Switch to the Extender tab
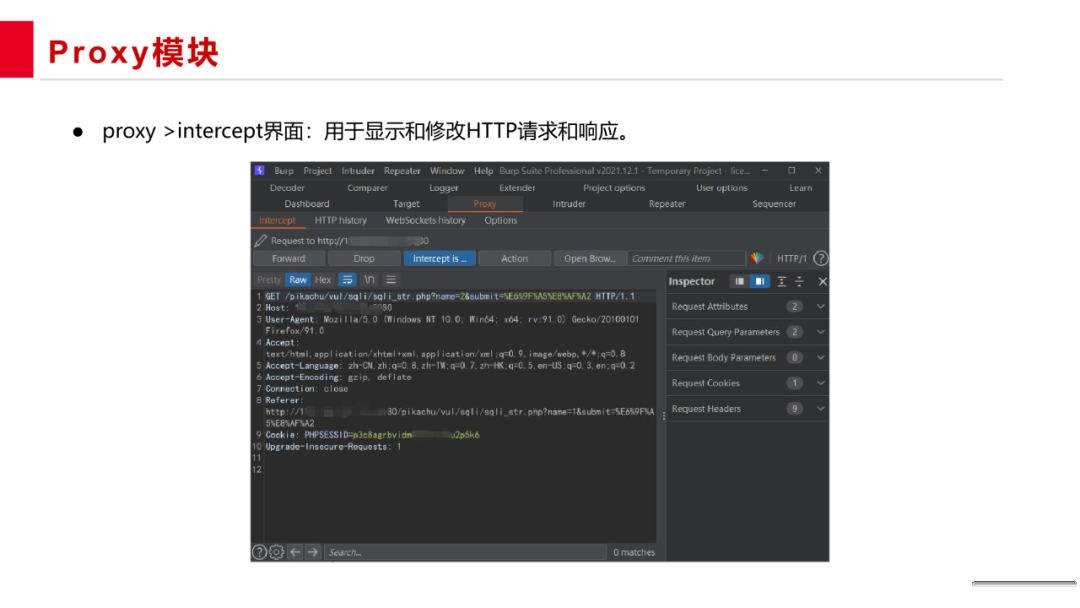The width and height of the screenshot is (1080, 608). coord(517,187)
